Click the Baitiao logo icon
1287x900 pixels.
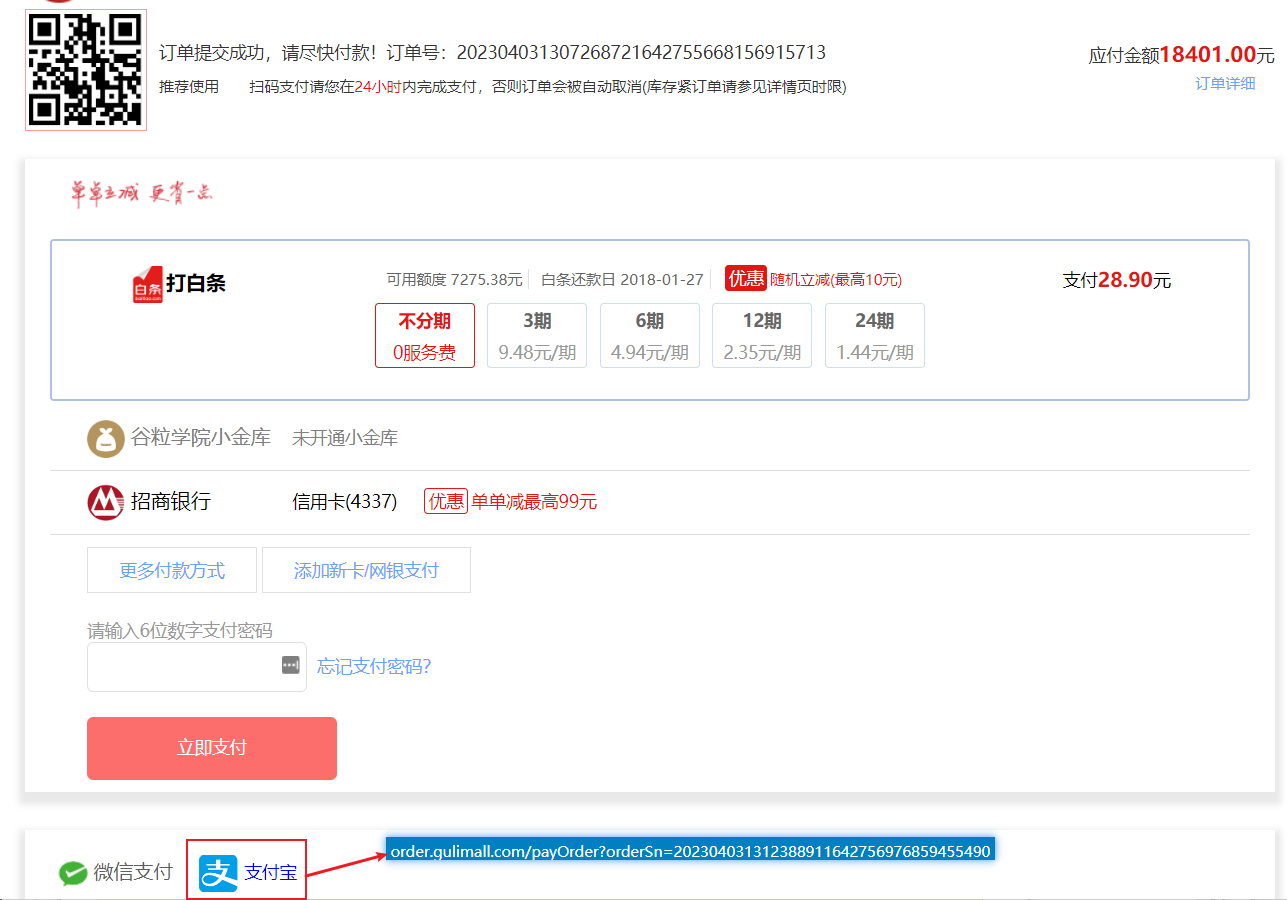point(147,284)
